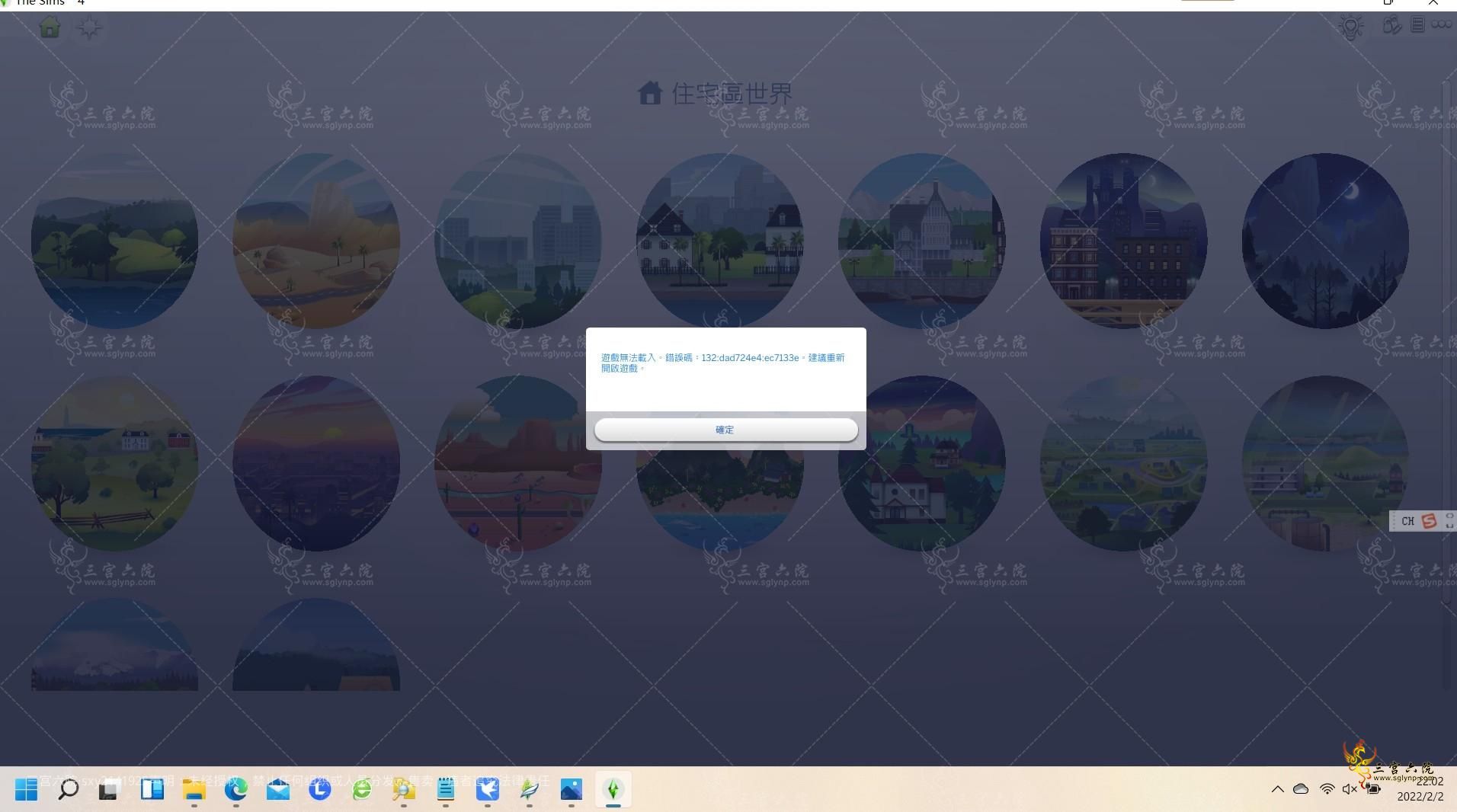The image size is (1457, 812).
Task: Select the timbered mansion world thumbnail
Action: point(922,241)
